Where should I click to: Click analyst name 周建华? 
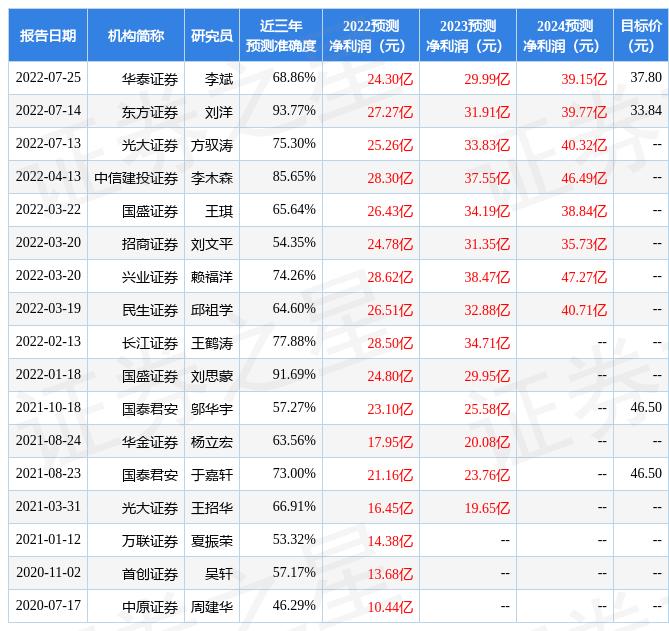(x=212, y=607)
